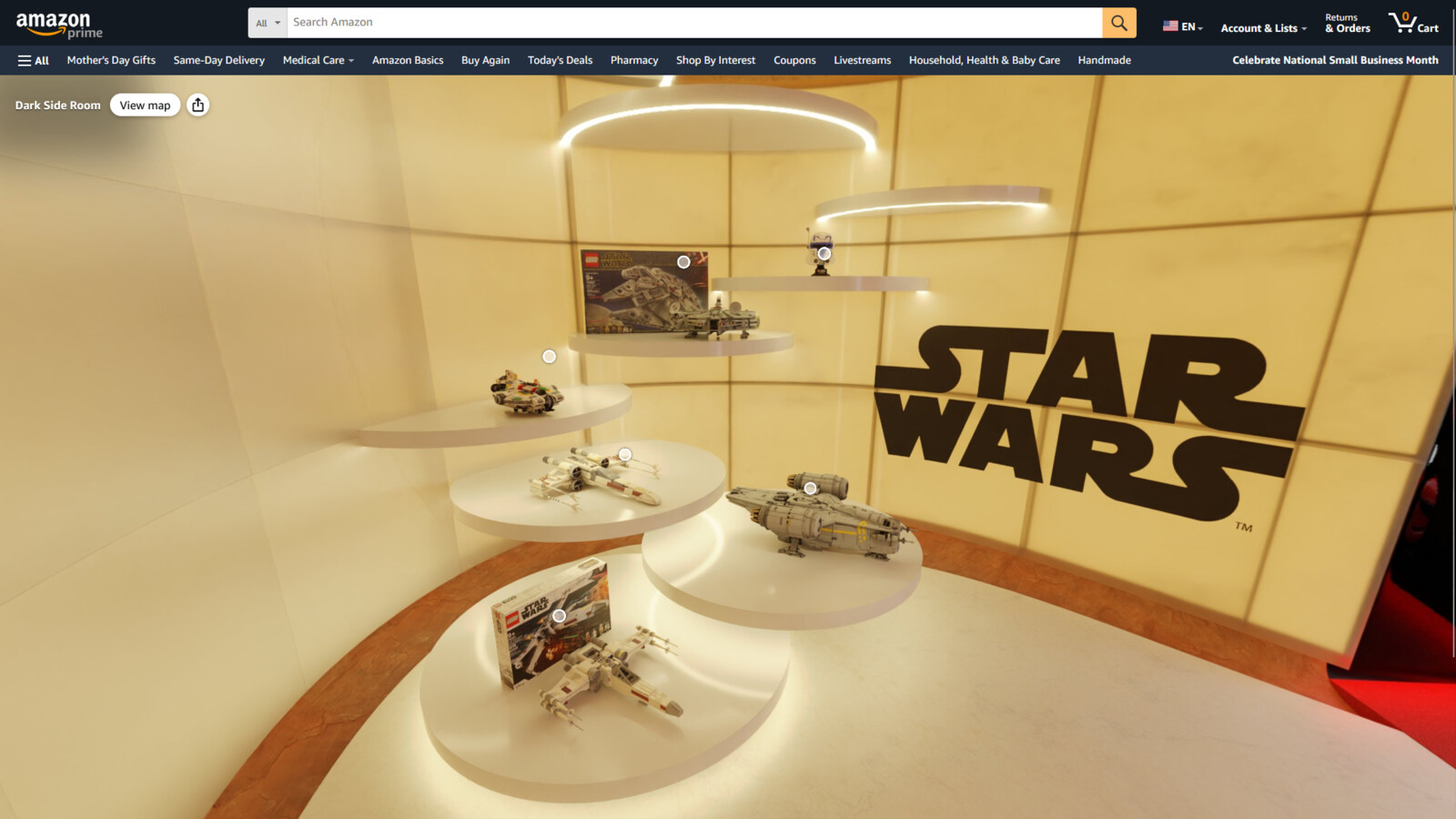
Task: Open the hamburger All menu
Action: (x=34, y=60)
